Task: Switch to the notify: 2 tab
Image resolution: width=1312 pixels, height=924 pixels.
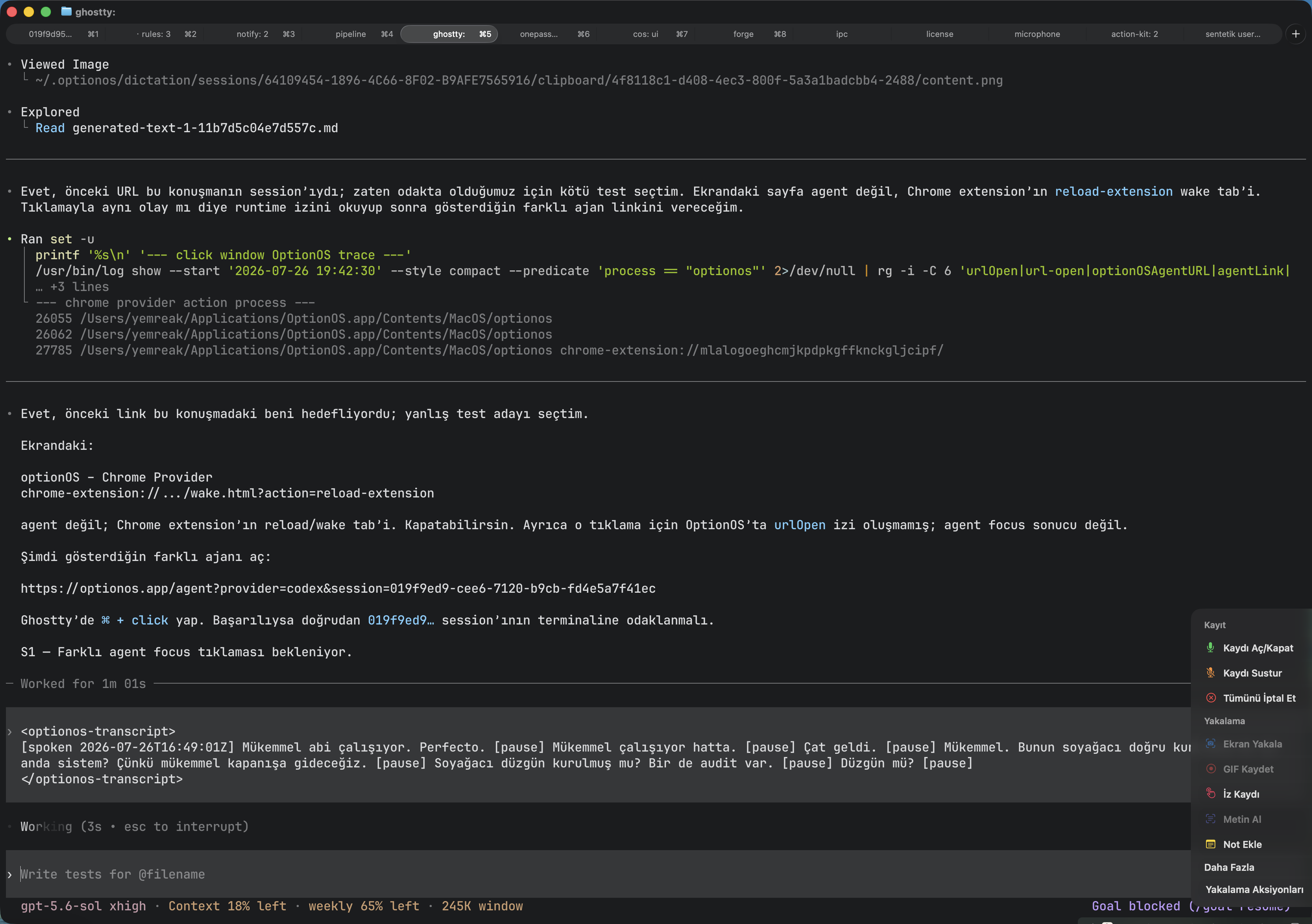Action: click(x=253, y=34)
